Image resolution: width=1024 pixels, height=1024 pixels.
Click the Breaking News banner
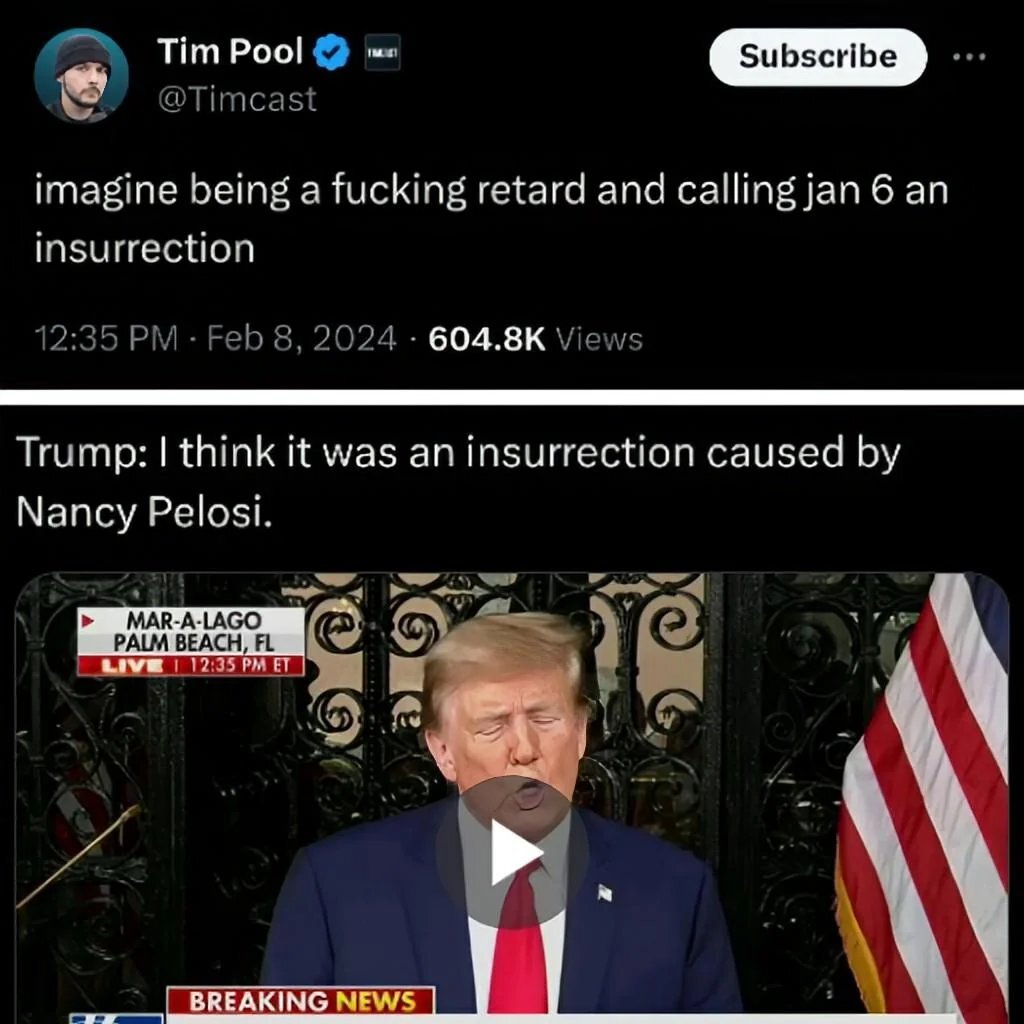(x=301, y=1000)
